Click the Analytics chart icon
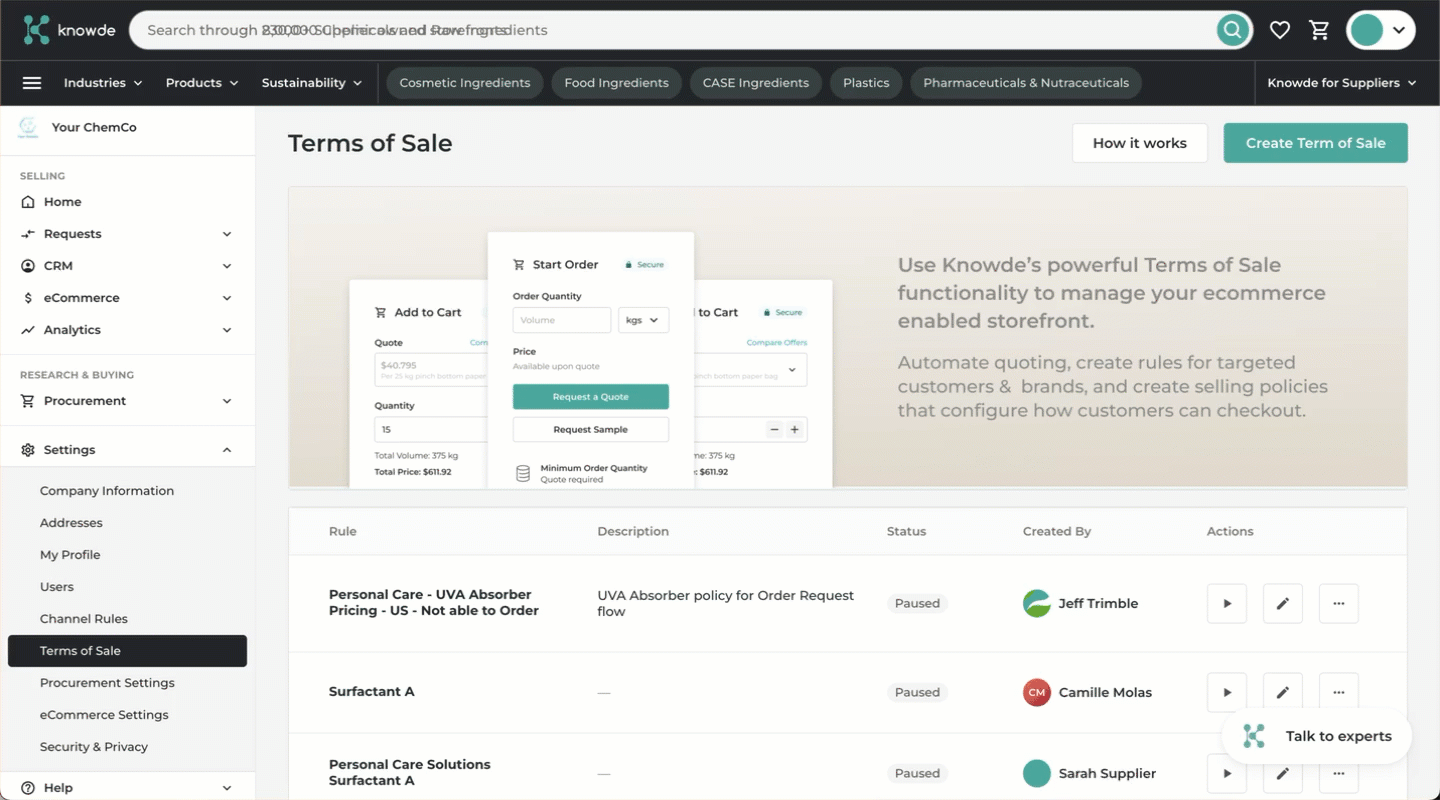 (28, 330)
